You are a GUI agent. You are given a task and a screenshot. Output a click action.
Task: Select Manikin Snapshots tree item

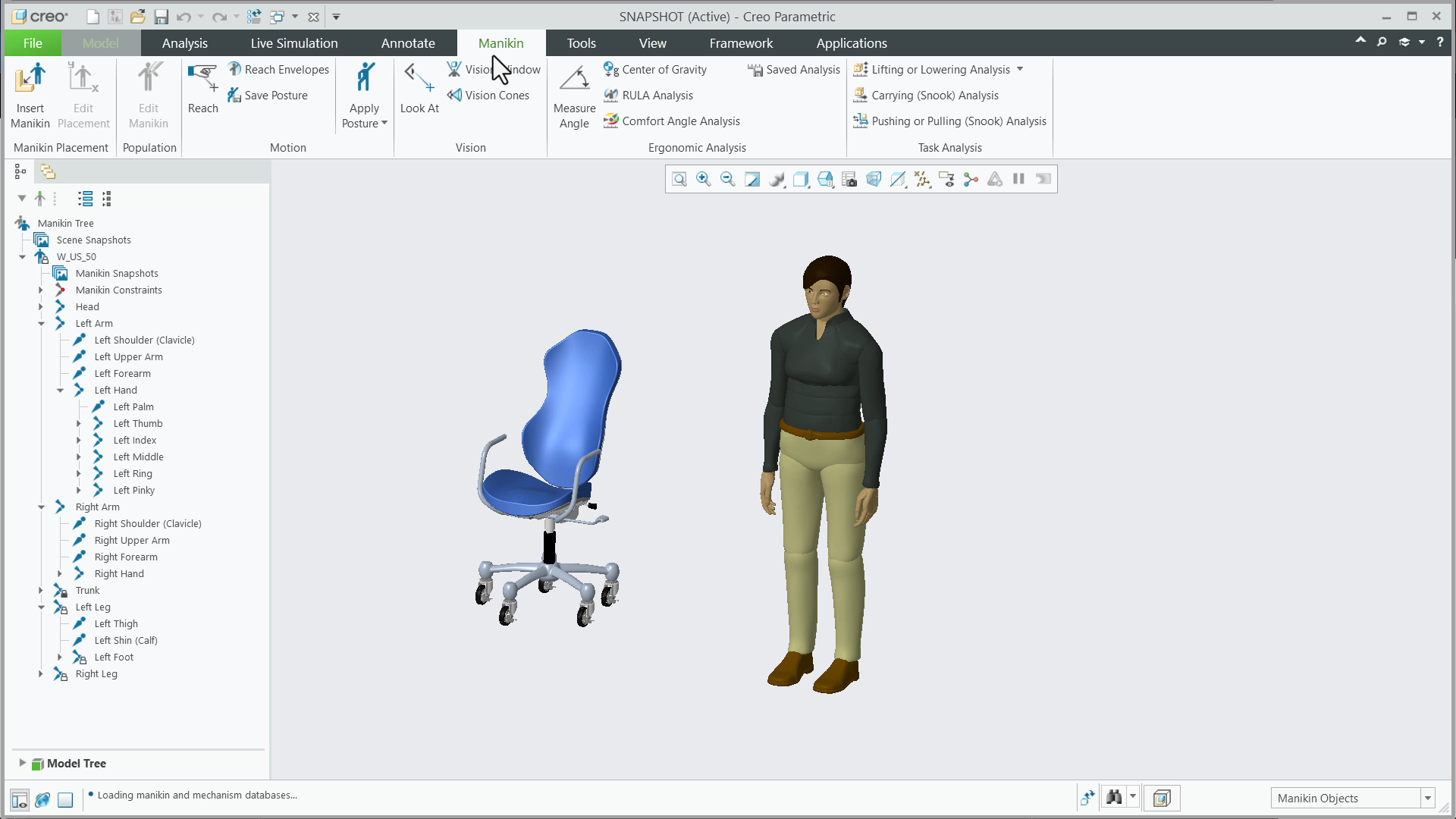117,274
